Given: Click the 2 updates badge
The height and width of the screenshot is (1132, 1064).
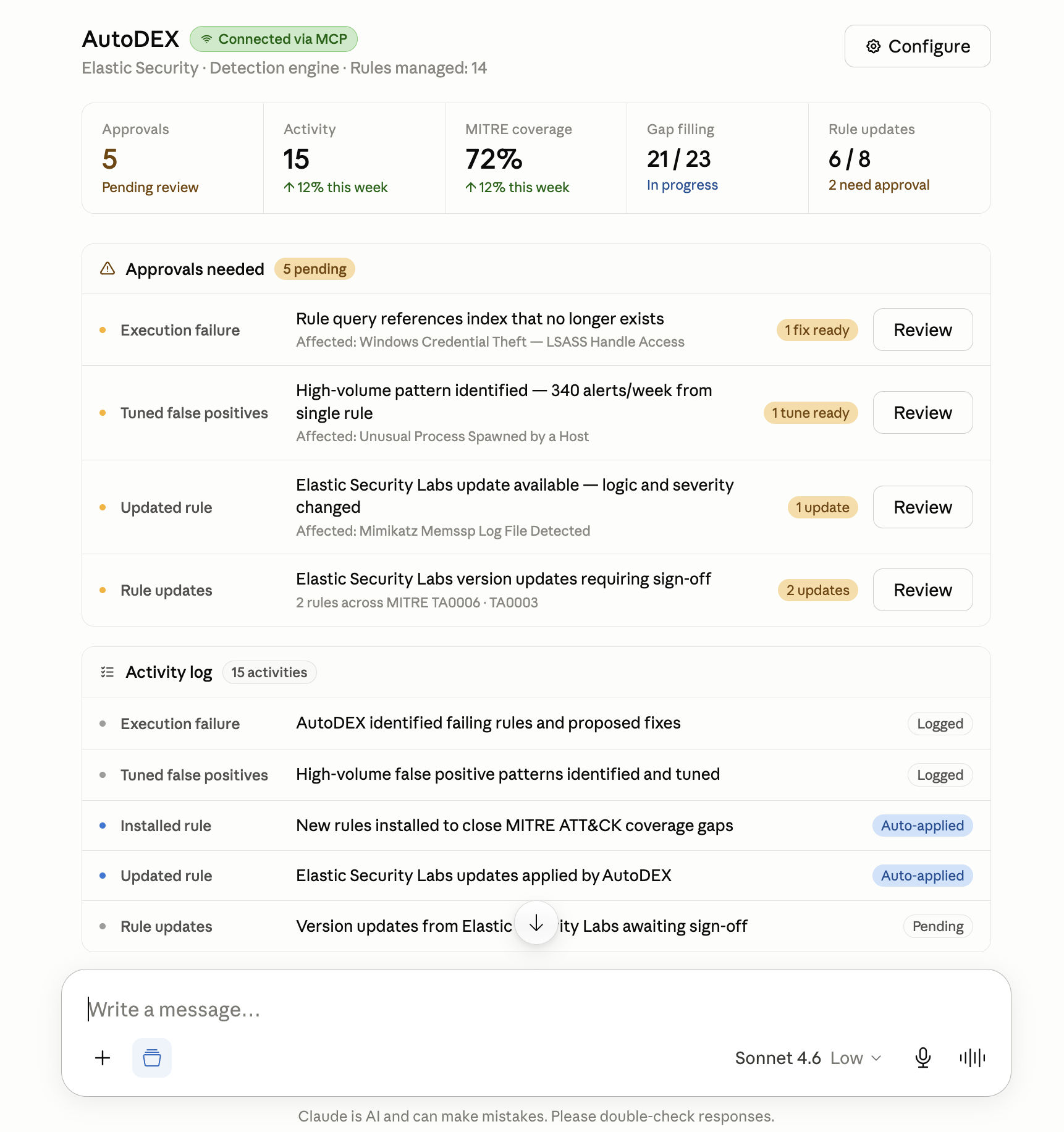Looking at the screenshot, I should pyautogui.click(x=817, y=590).
